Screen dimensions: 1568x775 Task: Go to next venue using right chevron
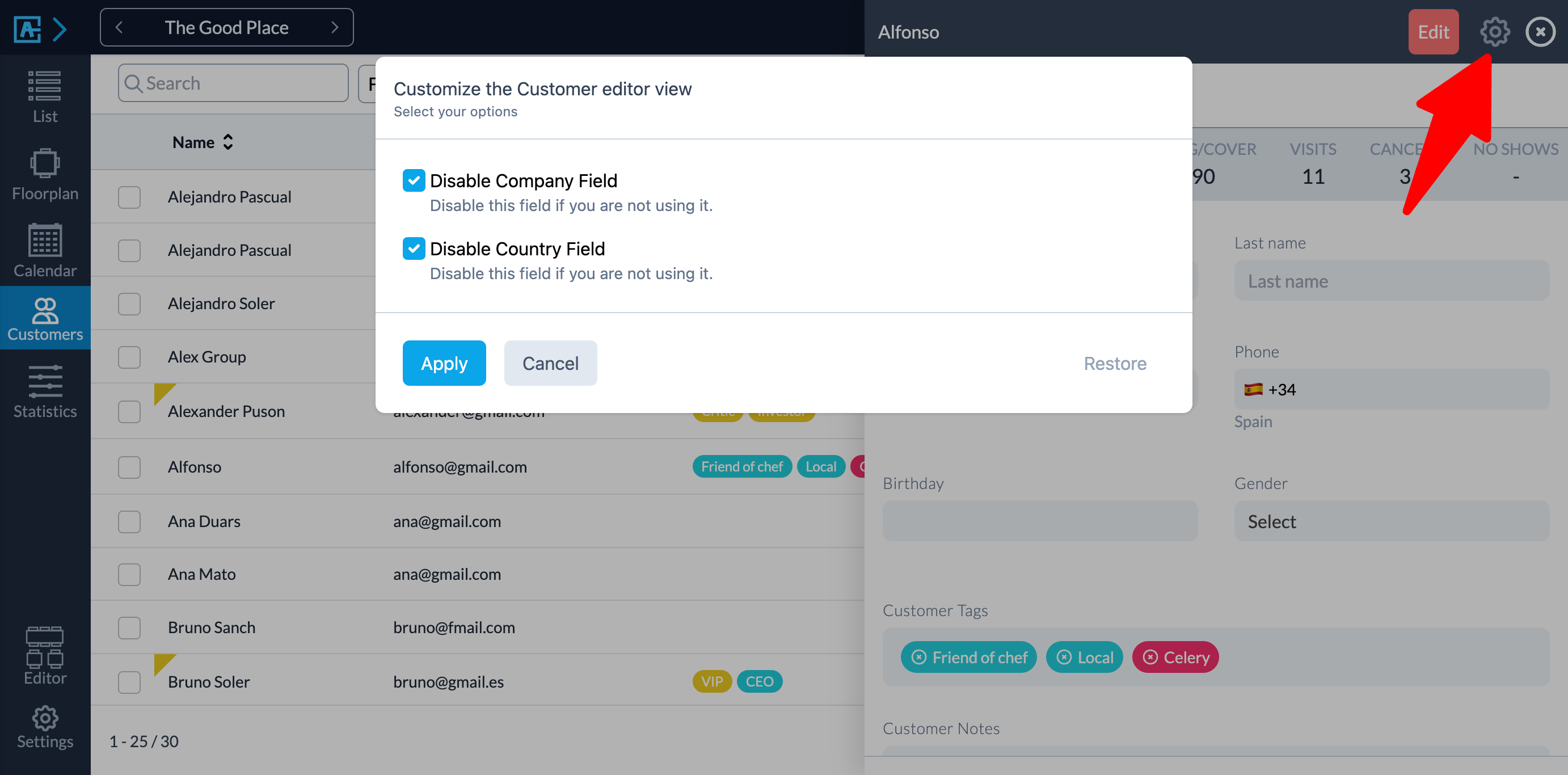(x=334, y=27)
